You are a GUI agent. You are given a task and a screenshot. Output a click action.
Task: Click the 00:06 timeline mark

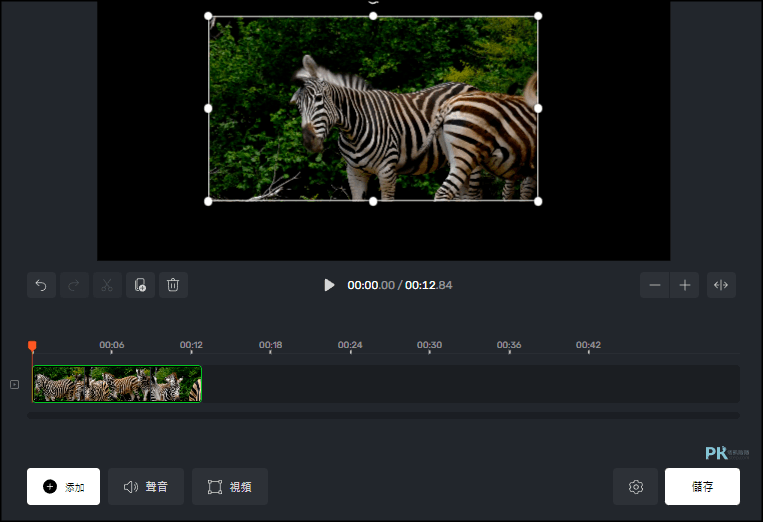click(111, 345)
